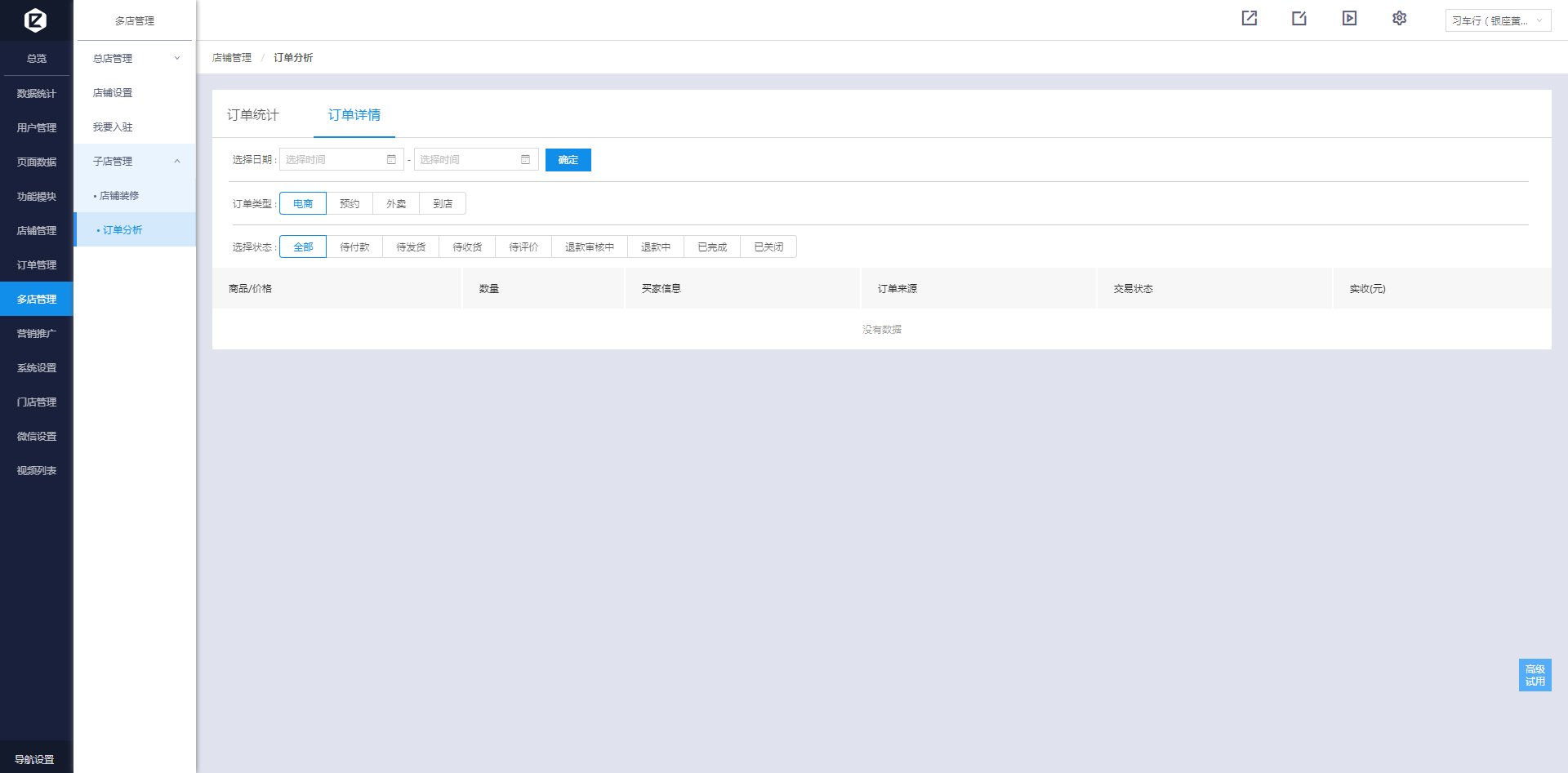Image resolution: width=1568 pixels, height=773 pixels.
Task: Click calendar icon in start date field
Action: (x=391, y=160)
